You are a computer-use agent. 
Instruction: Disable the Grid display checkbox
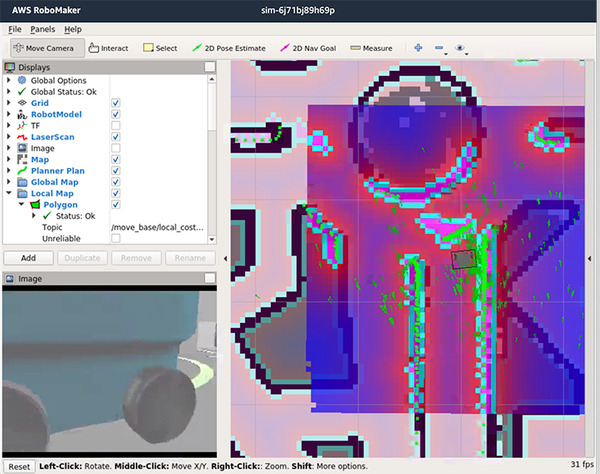(116, 103)
